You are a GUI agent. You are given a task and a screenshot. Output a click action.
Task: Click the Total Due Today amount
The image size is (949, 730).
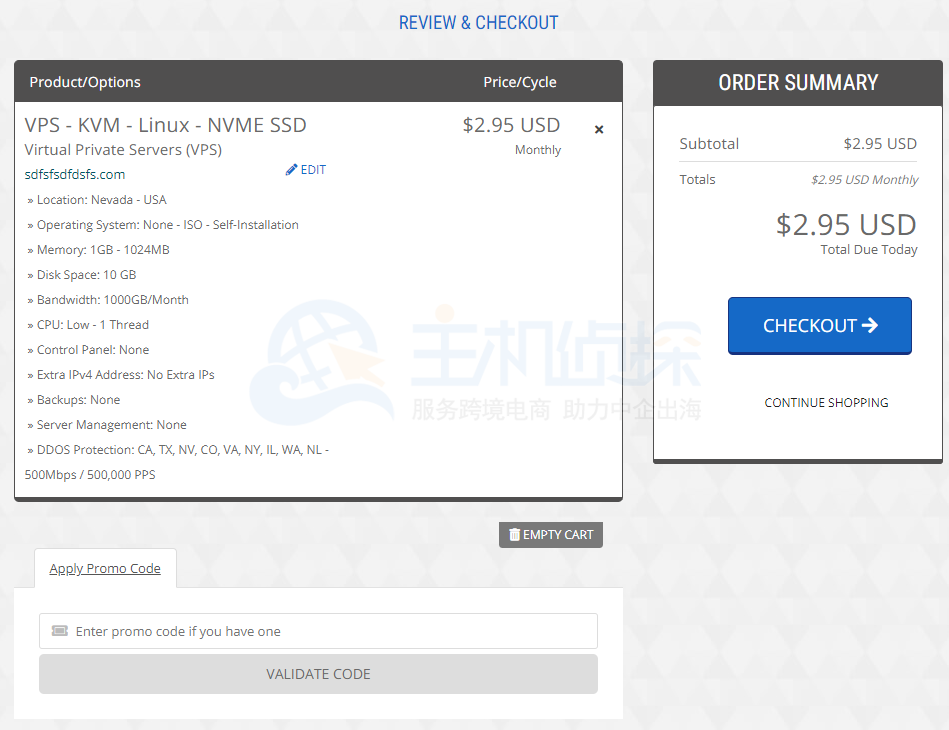(846, 224)
